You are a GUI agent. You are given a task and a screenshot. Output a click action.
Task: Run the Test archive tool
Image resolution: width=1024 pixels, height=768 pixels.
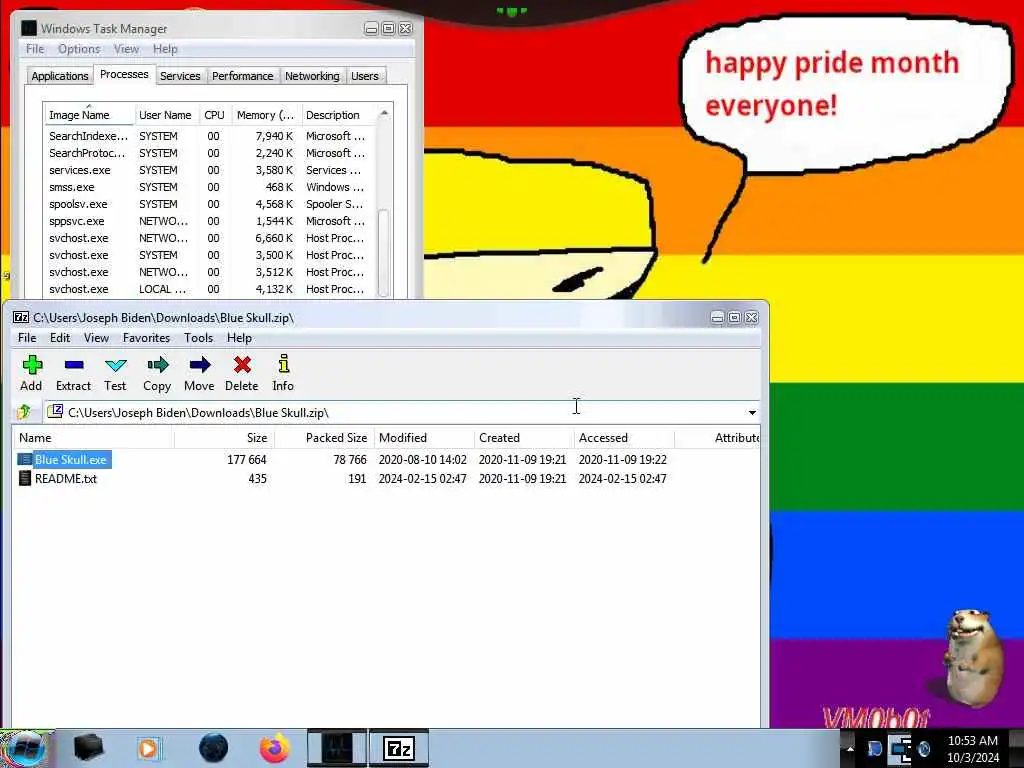click(x=115, y=374)
